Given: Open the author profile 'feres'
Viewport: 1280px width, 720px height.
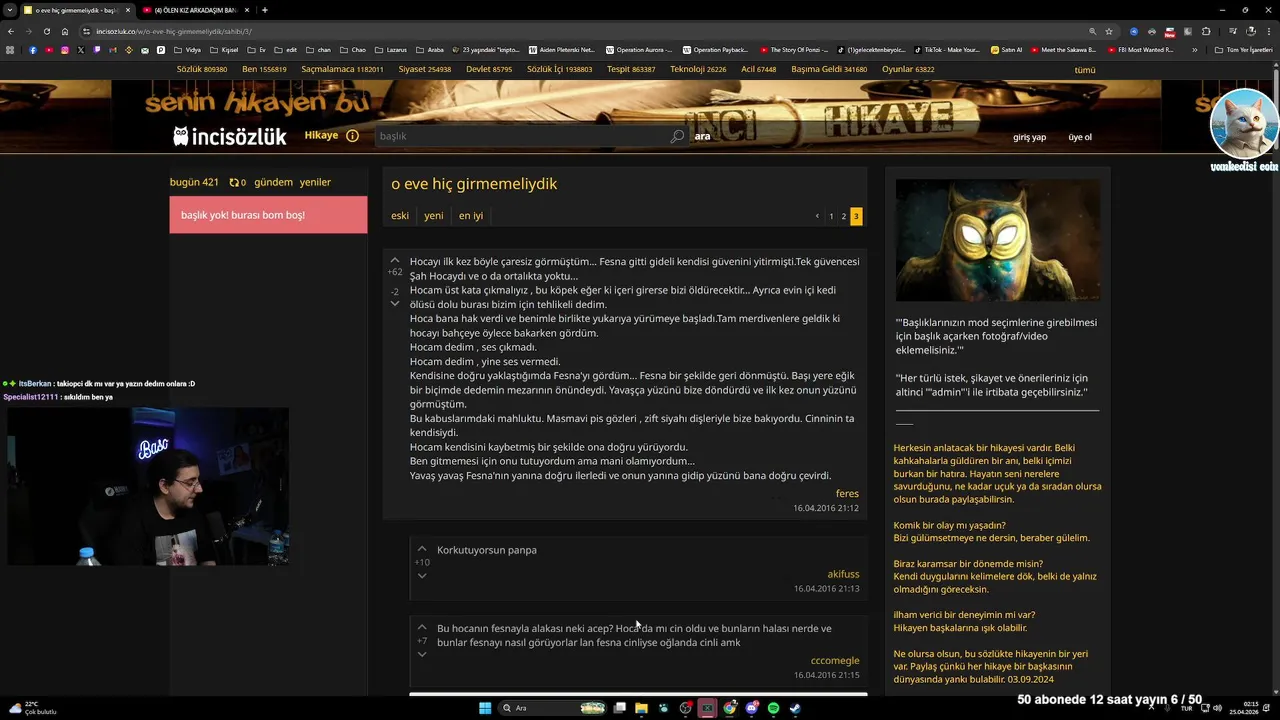Looking at the screenshot, I should coord(847,494).
